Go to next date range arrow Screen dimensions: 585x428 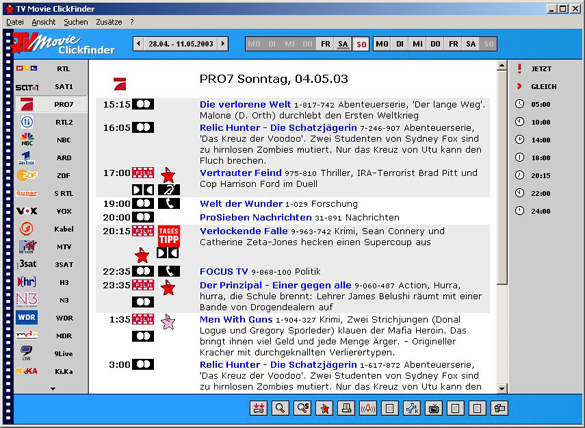click(x=223, y=44)
